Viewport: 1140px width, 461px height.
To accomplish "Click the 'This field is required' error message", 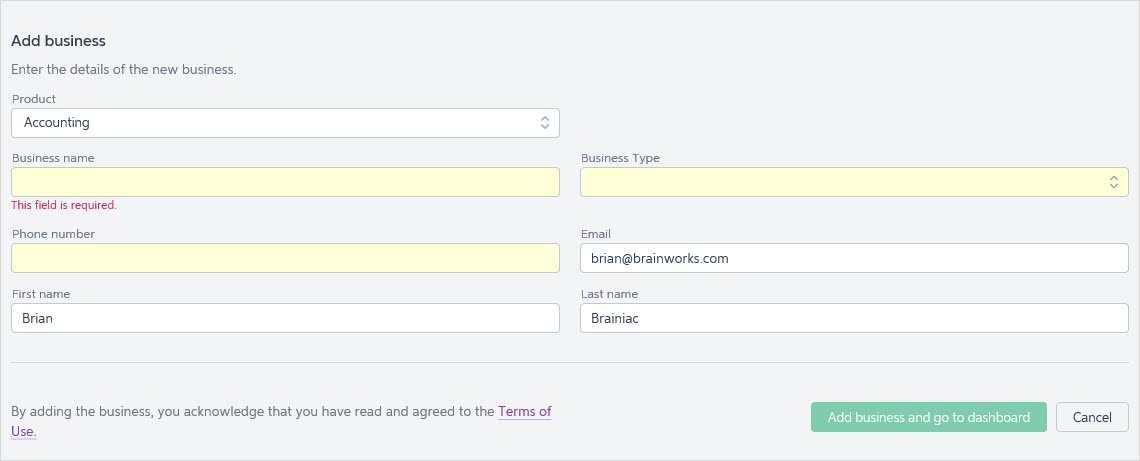I will [64, 205].
